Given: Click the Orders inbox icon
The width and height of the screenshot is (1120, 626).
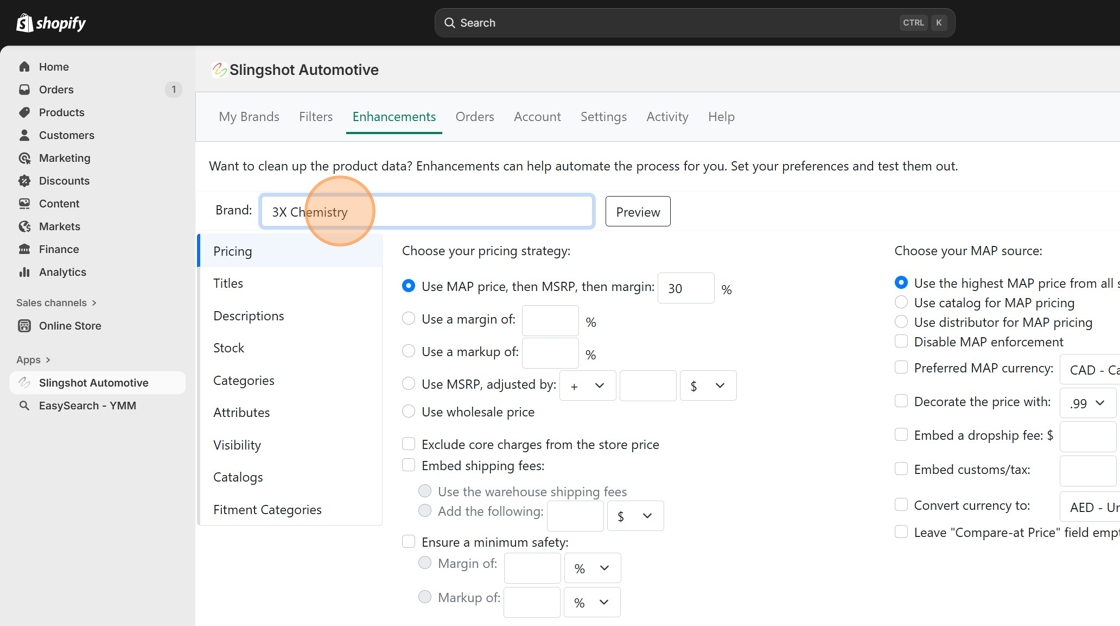Looking at the screenshot, I should [24, 89].
